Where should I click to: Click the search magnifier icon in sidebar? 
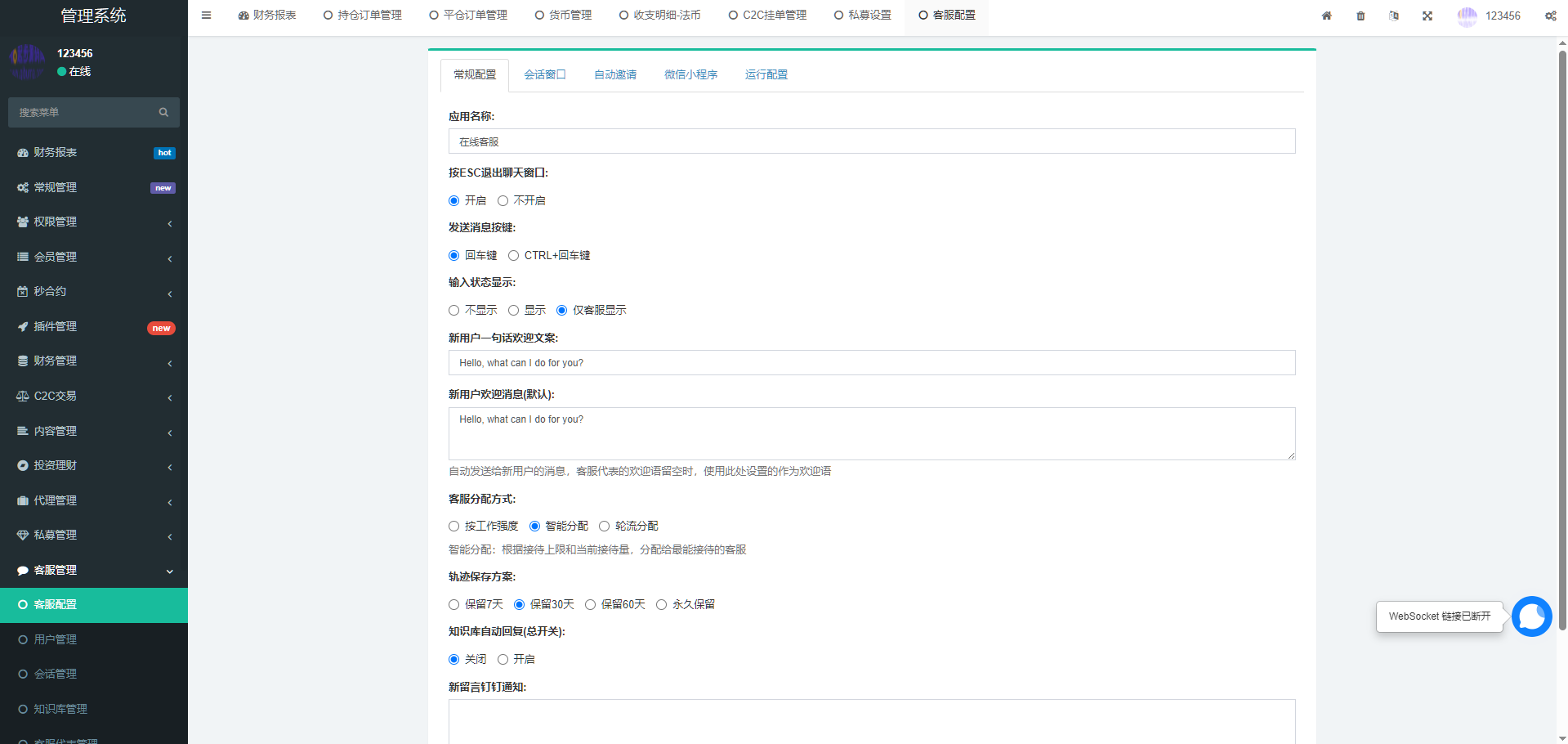[x=163, y=113]
